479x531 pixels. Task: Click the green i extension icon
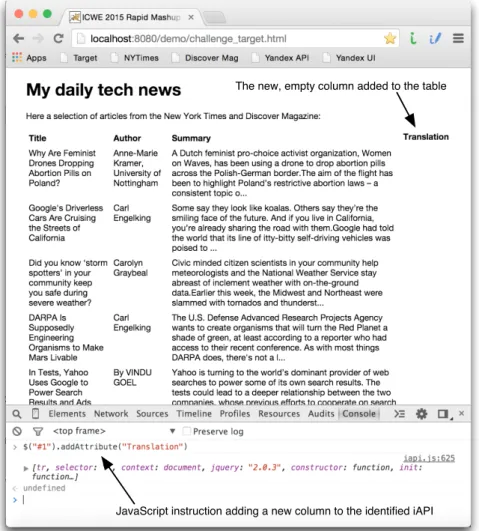(413, 38)
